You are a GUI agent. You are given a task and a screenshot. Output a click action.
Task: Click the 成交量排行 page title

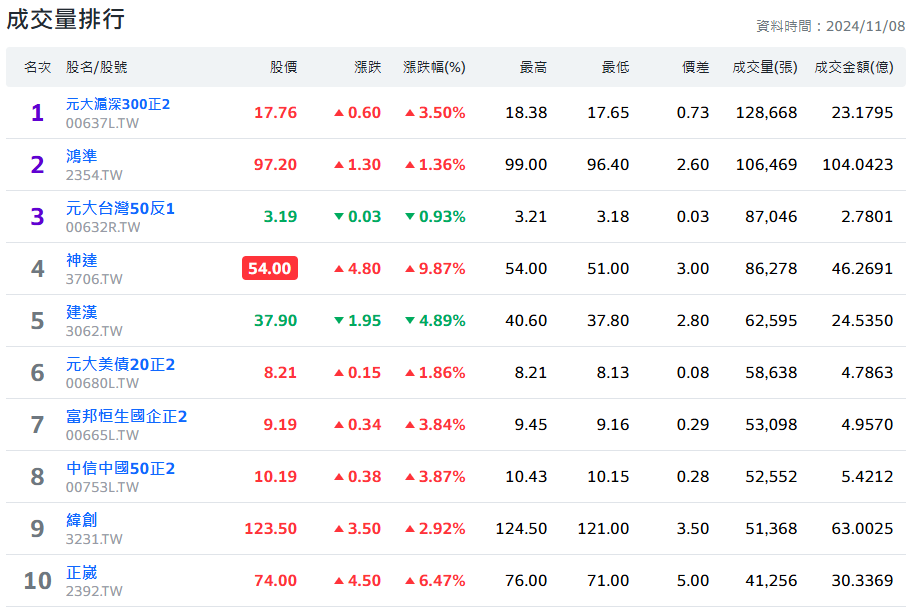[x=65, y=19]
